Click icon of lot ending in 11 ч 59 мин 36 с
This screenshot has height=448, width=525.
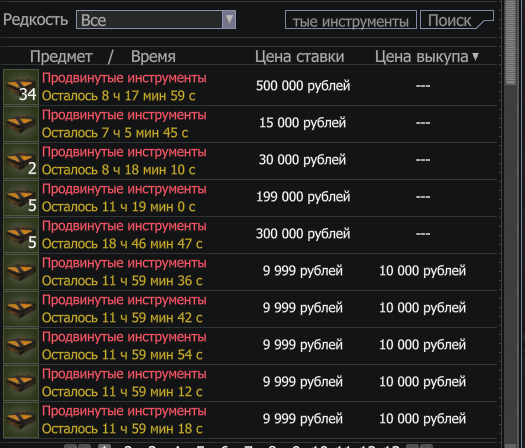21,272
